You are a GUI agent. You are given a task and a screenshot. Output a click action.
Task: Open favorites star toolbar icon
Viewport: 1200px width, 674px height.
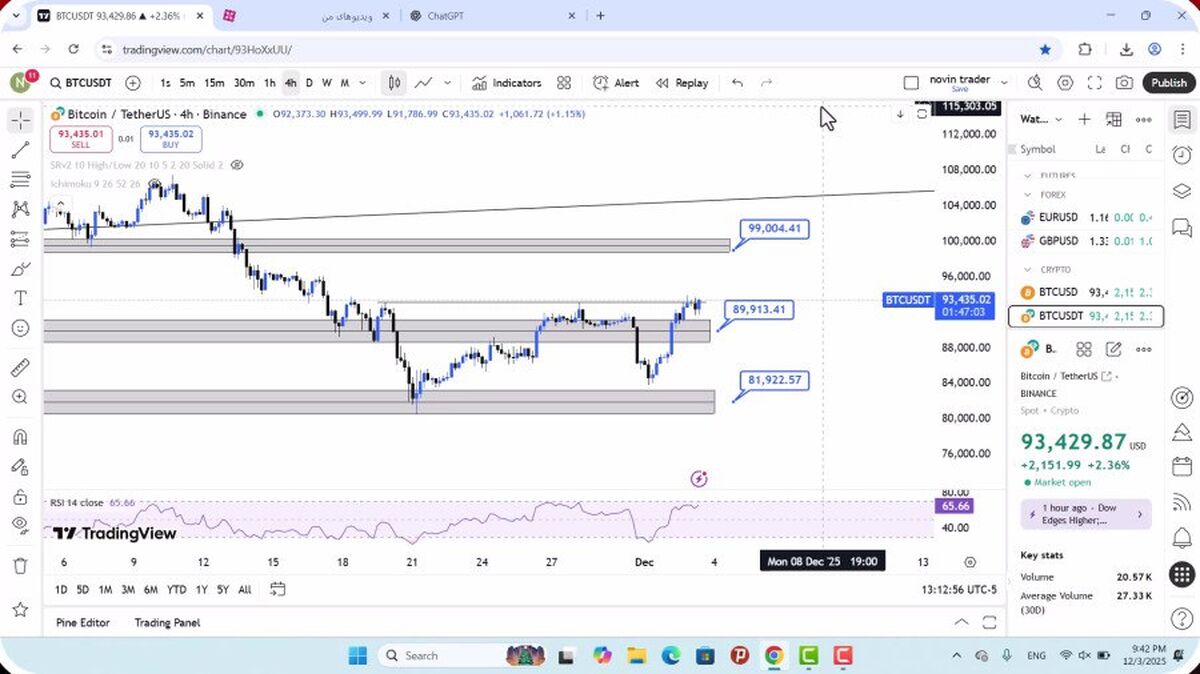20,609
